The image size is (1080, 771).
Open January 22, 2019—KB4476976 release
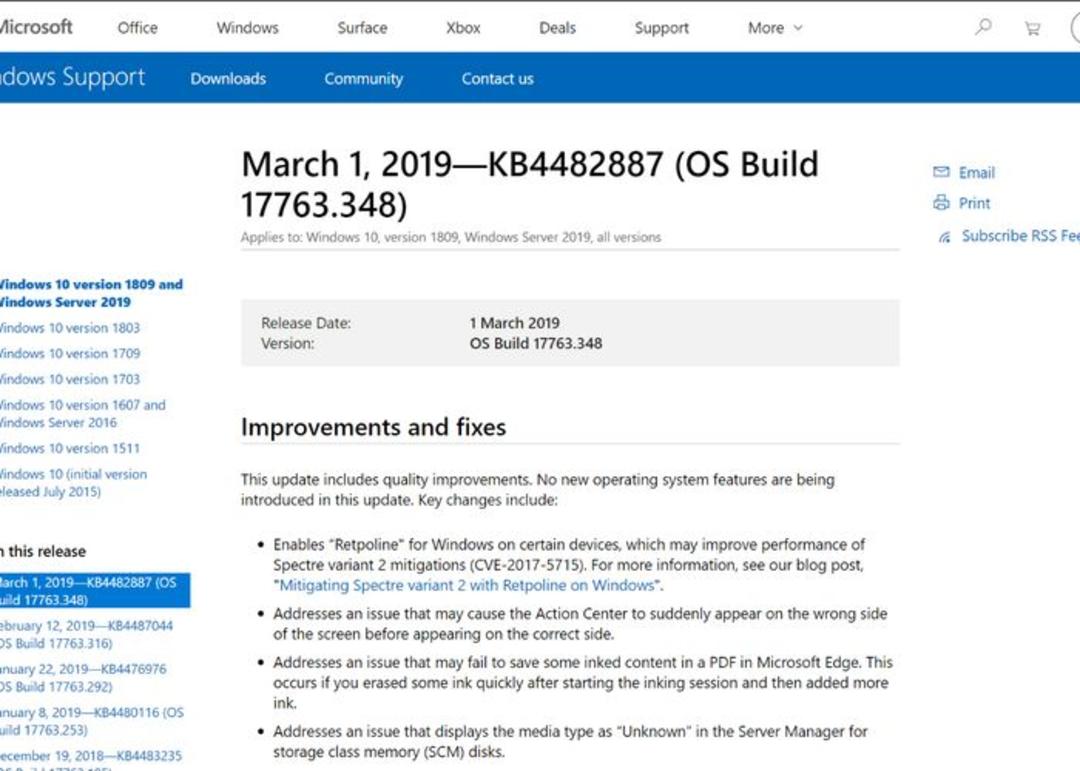click(x=83, y=677)
